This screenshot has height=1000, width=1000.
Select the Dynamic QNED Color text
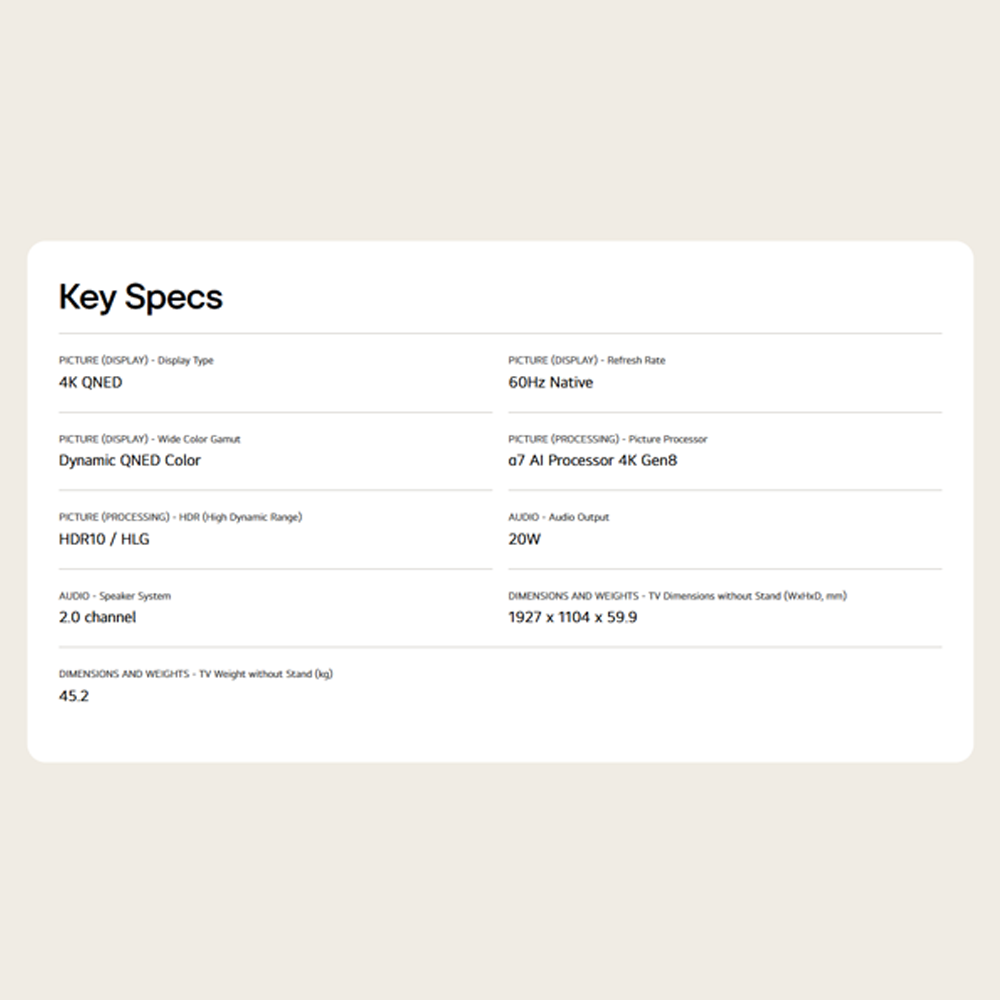(x=130, y=461)
